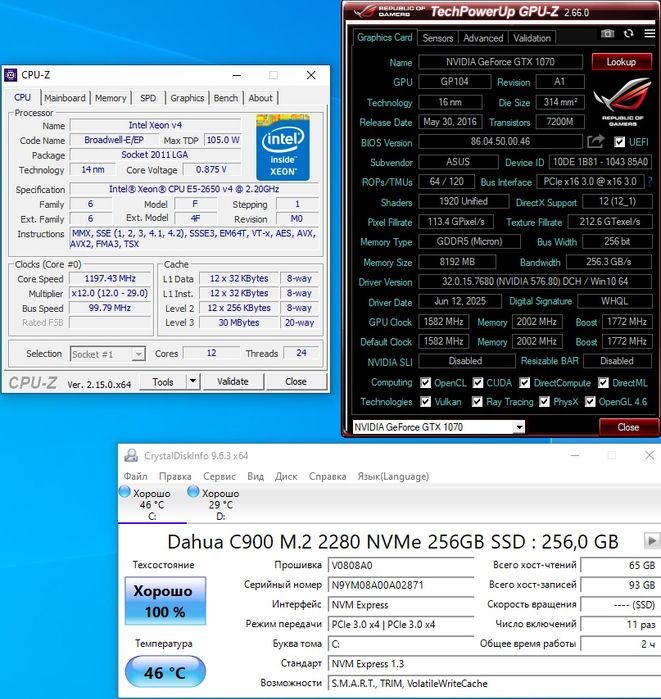Select drive C: status icon in CrystalDiskInfo
The image size is (661, 699).
click(x=125, y=492)
